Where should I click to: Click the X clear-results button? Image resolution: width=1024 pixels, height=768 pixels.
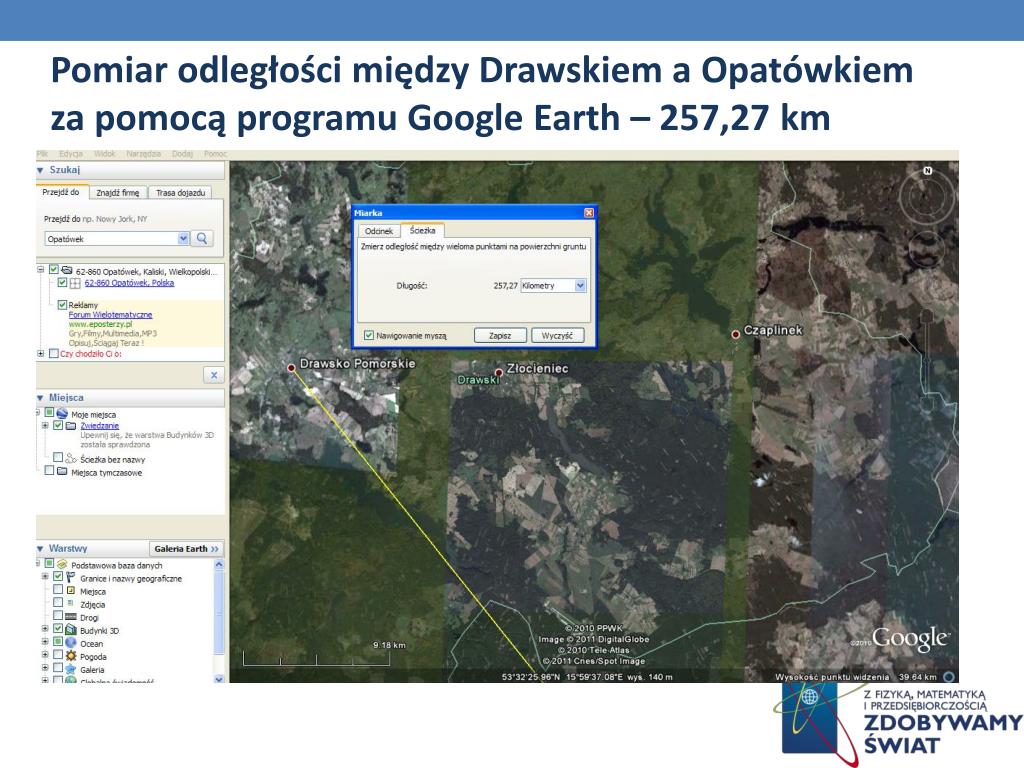click(214, 375)
